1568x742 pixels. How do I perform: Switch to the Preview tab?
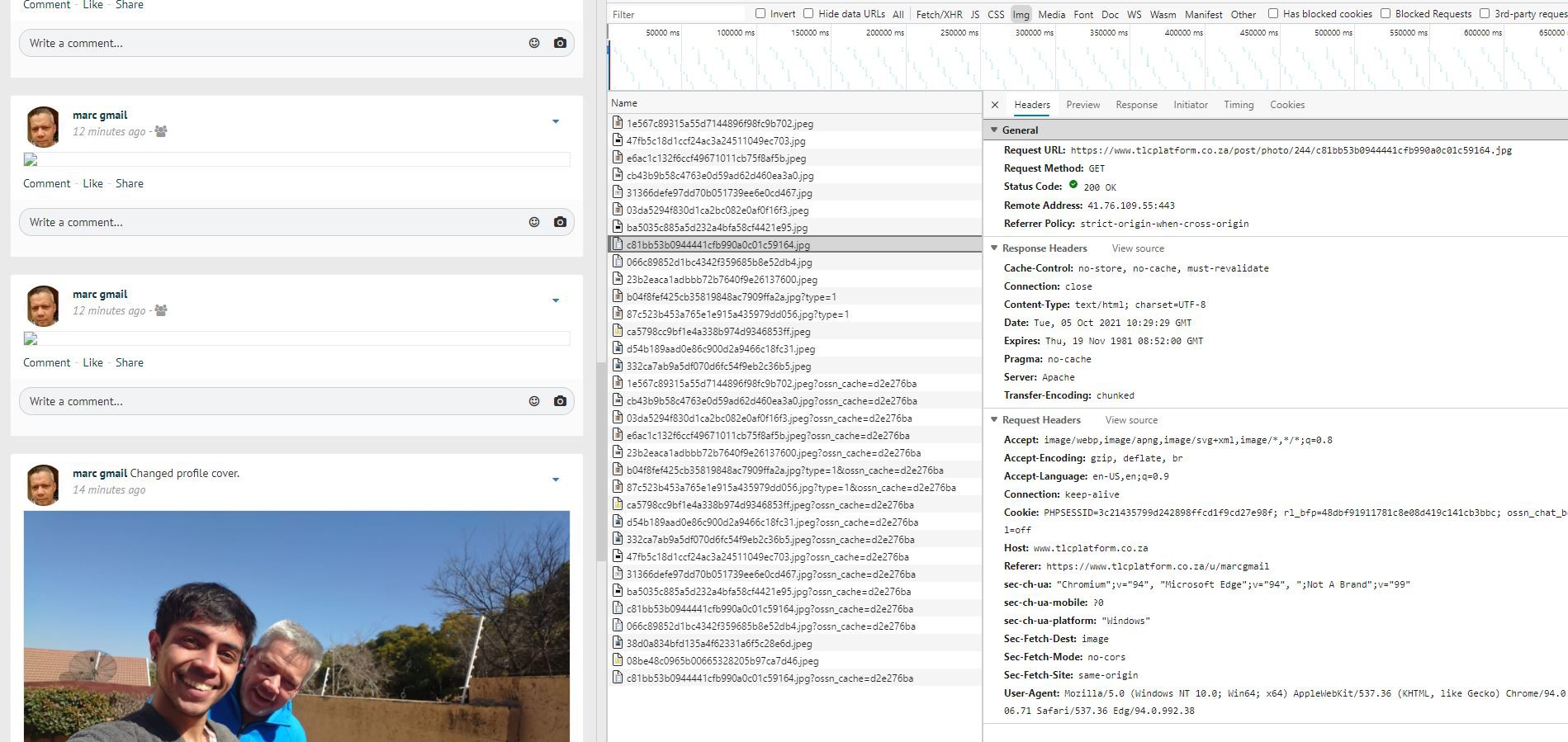(x=1082, y=105)
